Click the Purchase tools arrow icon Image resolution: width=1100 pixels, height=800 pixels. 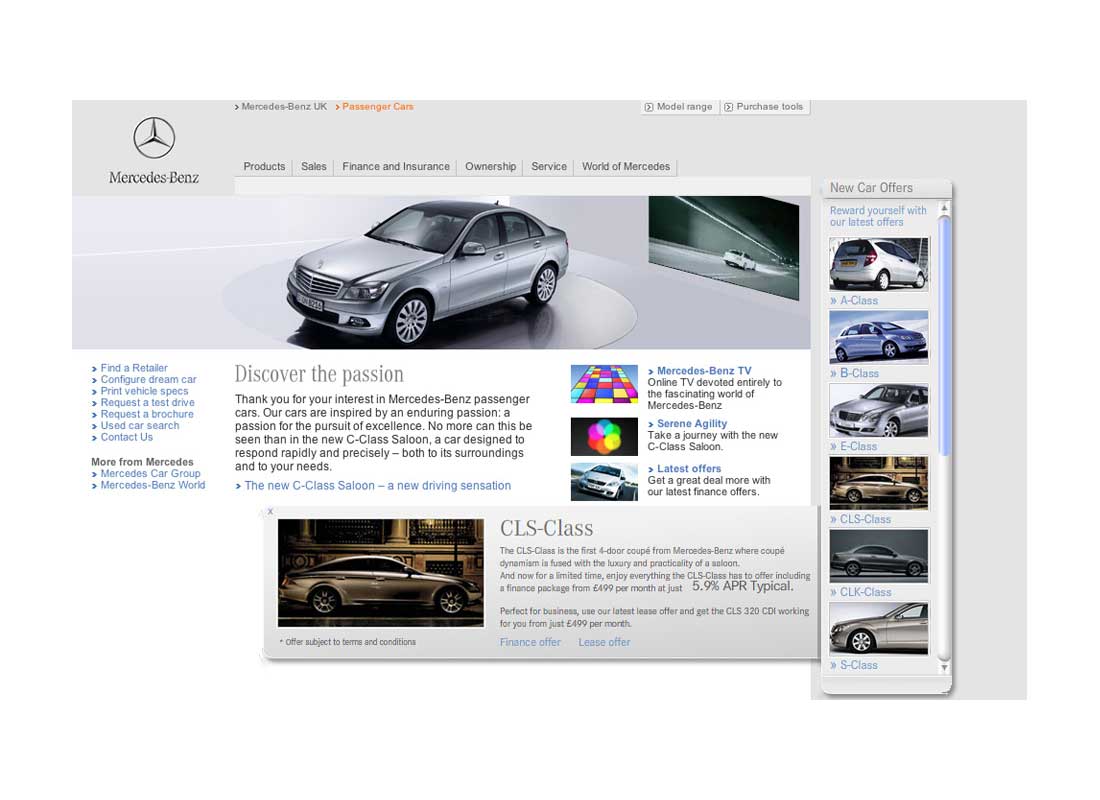(x=728, y=107)
